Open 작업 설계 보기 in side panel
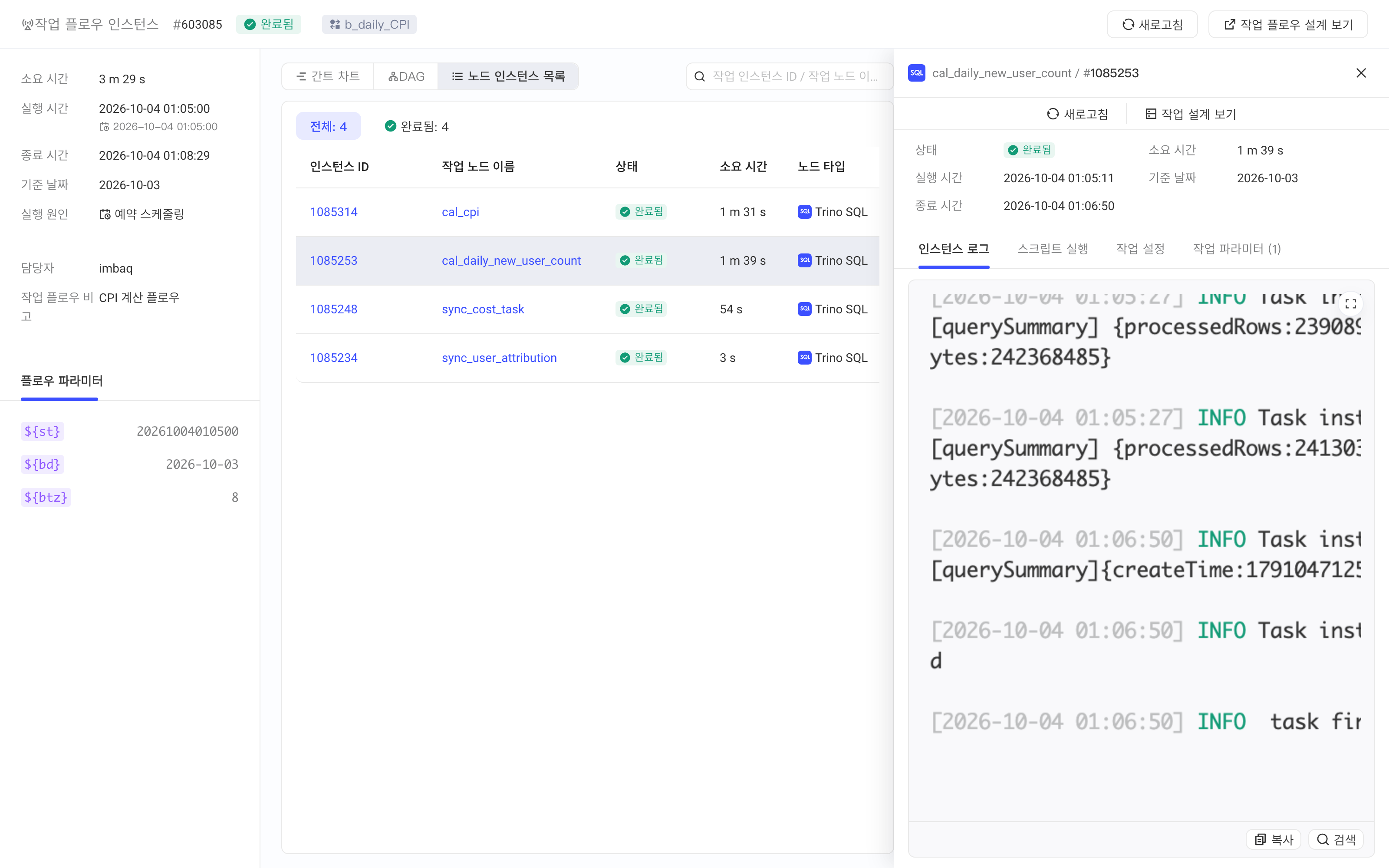 (x=1190, y=114)
